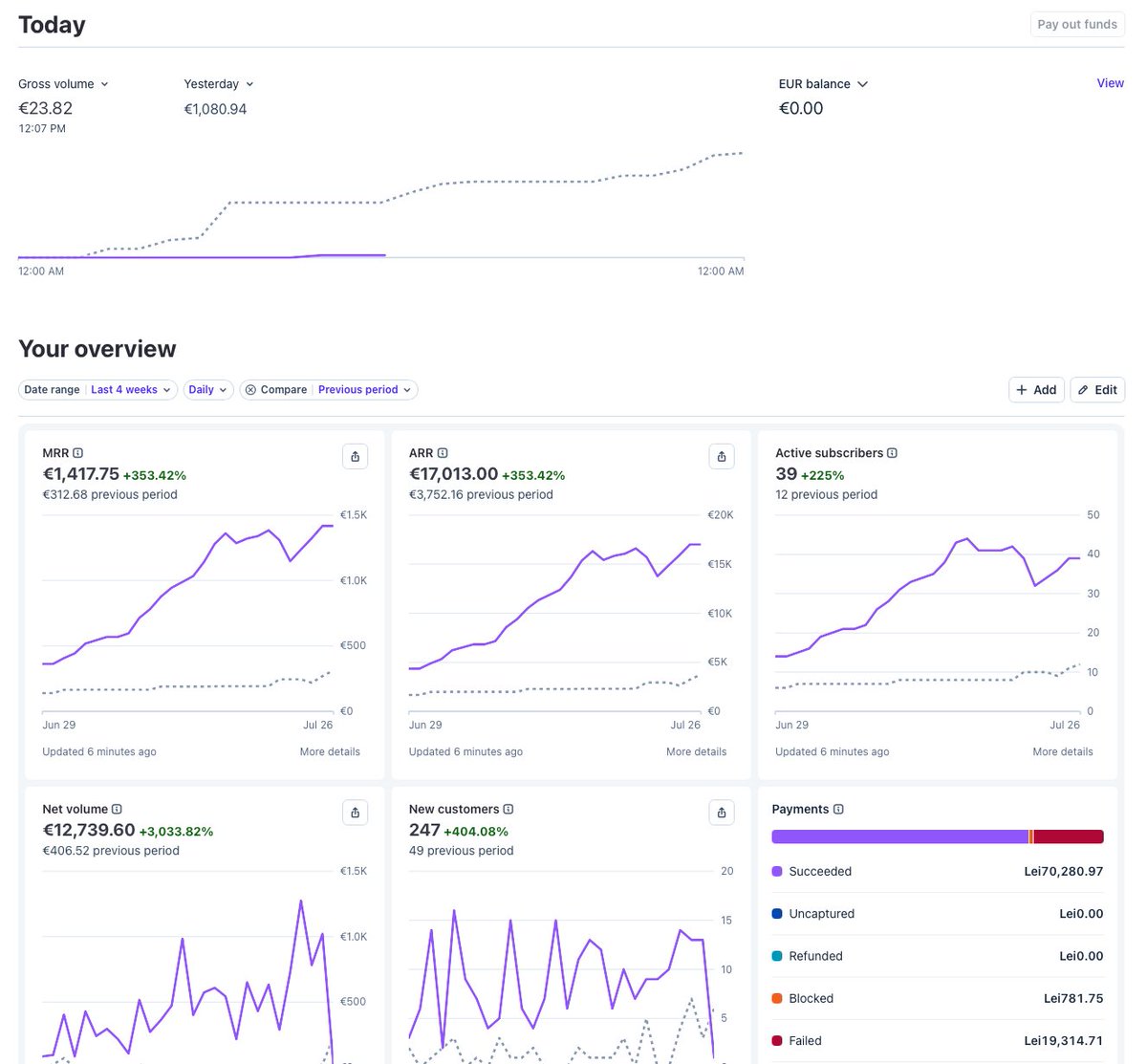
Task: Open the Yesterday comparison dropdown
Action: pyautogui.click(x=219, y=84)
